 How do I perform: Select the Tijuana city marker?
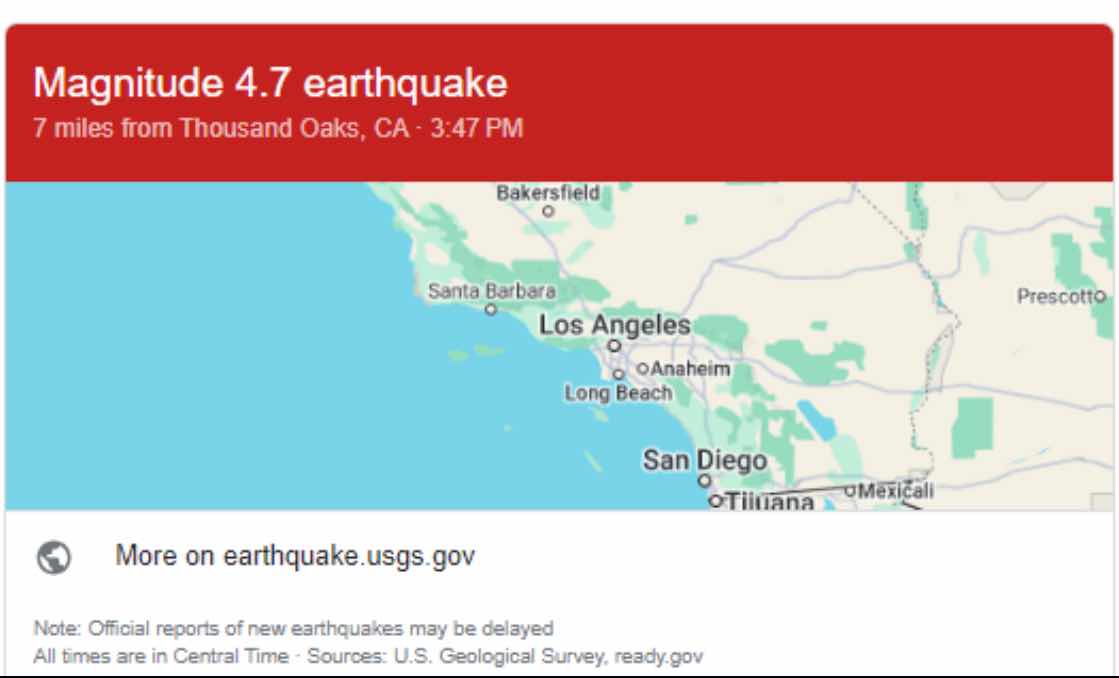716,500
